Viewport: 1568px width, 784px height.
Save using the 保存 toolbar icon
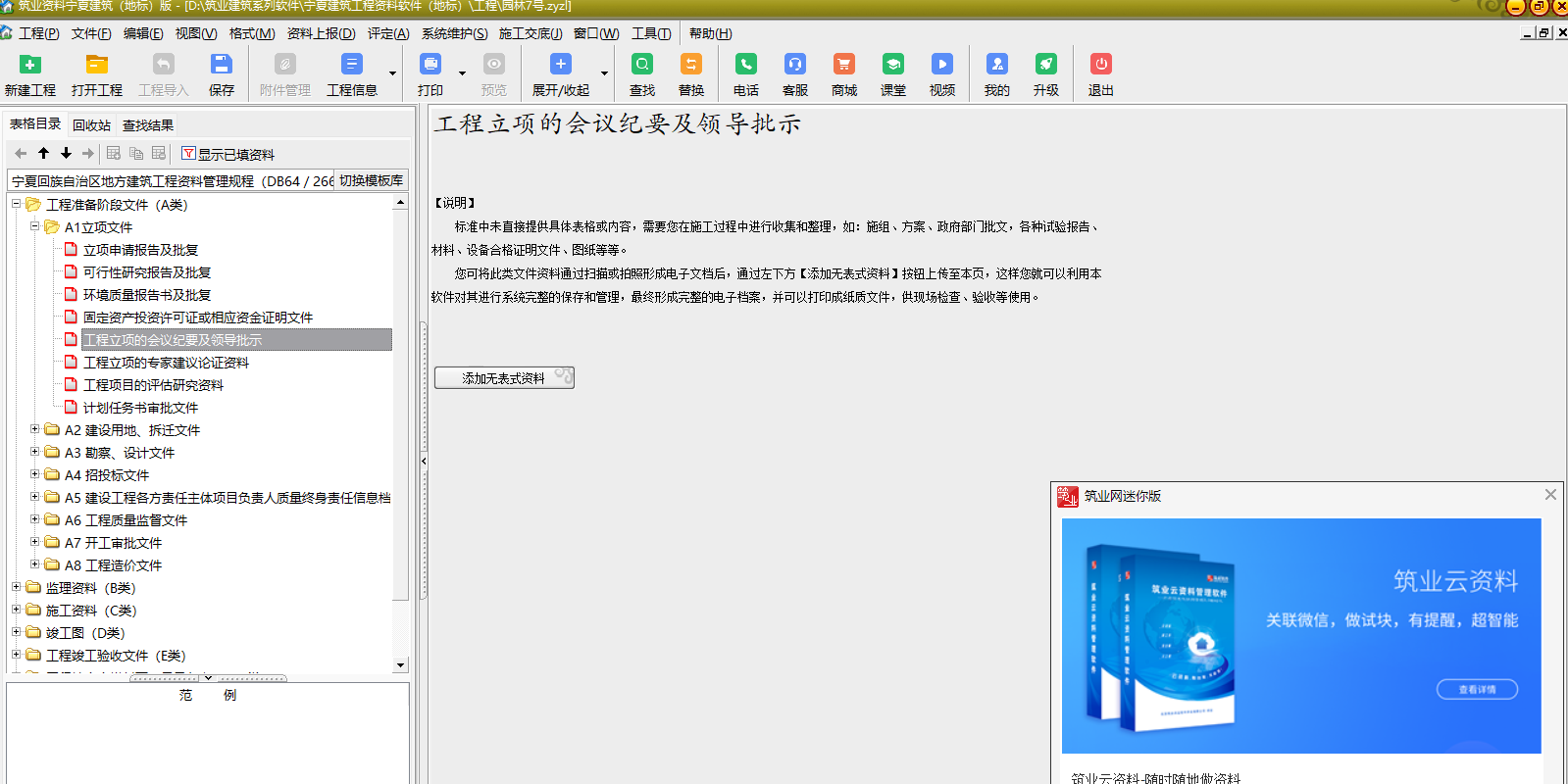pyautogui.click(x=222, y=66)
